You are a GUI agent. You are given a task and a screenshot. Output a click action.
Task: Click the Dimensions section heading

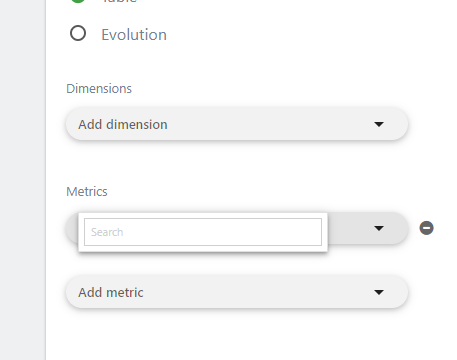click(x=99, y=89)
